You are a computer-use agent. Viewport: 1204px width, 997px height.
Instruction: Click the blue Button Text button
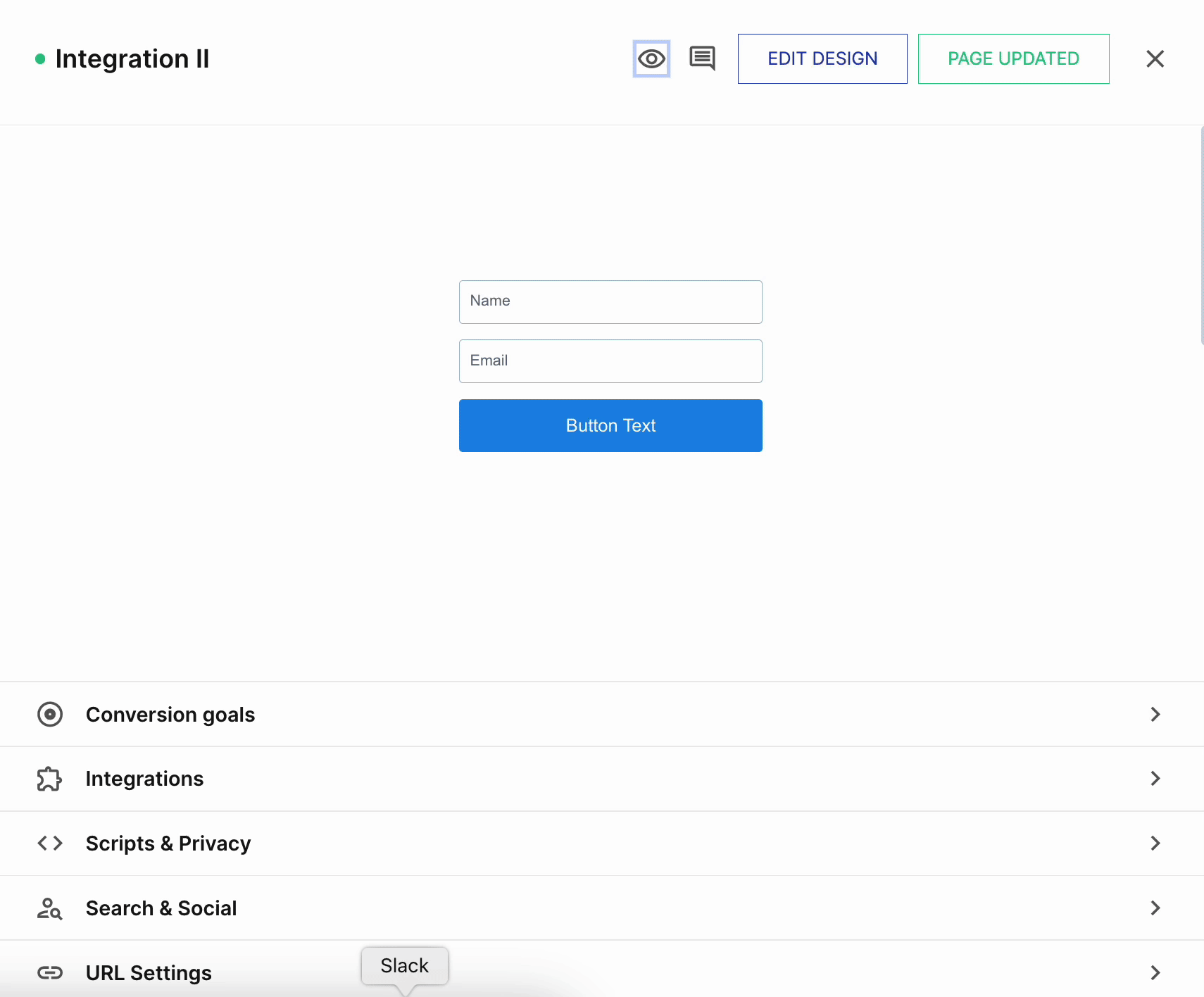click(610, 425)
